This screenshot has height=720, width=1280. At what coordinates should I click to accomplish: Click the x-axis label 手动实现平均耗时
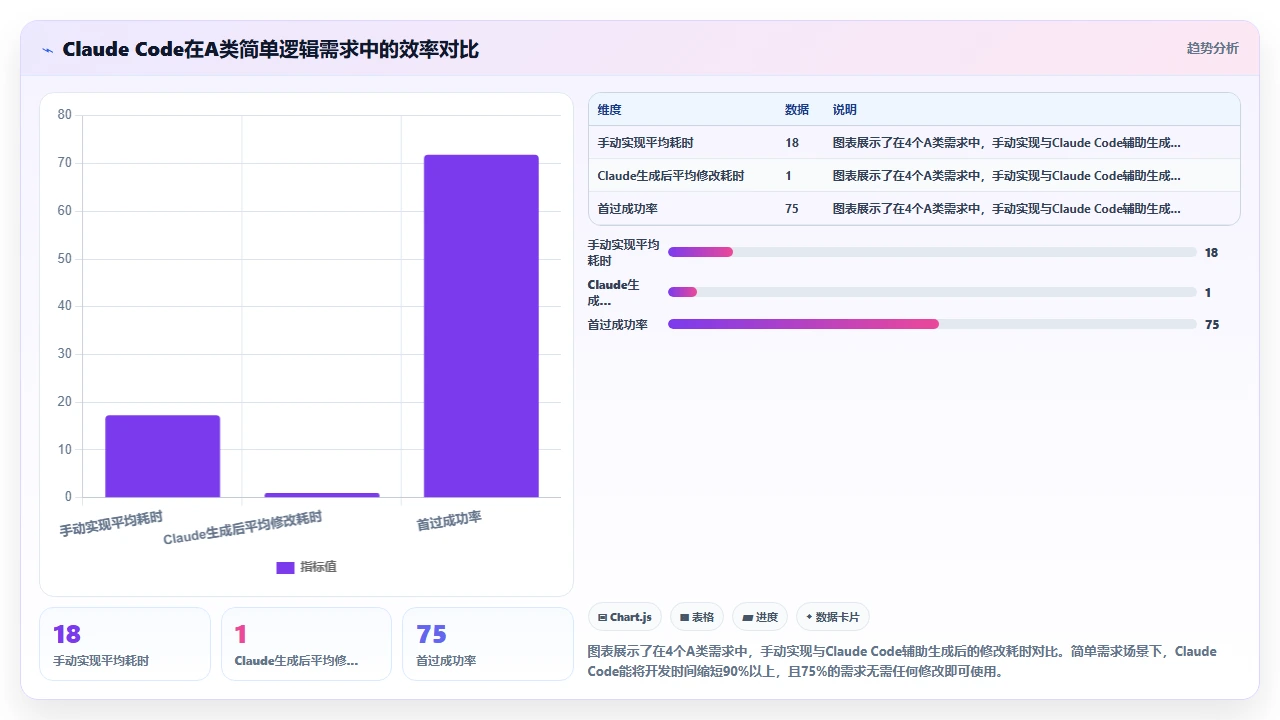111,523
